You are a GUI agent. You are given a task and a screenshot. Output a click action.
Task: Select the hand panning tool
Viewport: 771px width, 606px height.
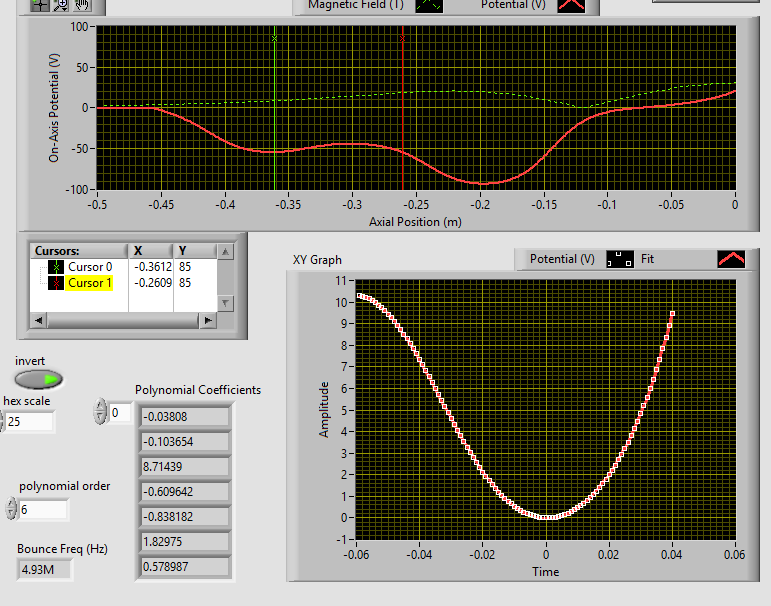pyautogui.click(x=80, y=4)
